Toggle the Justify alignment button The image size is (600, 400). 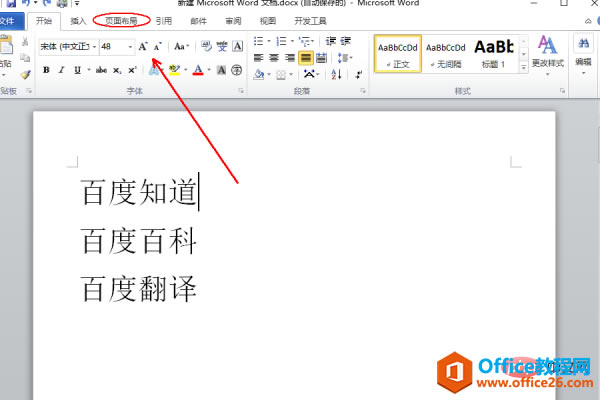[x=306, y=58]
